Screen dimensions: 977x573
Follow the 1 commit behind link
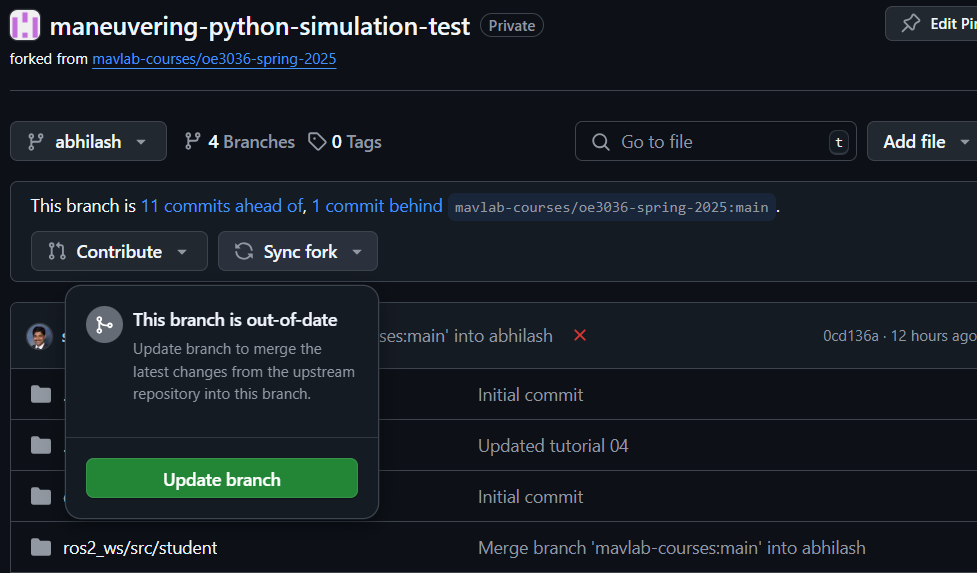pos(377,206)
